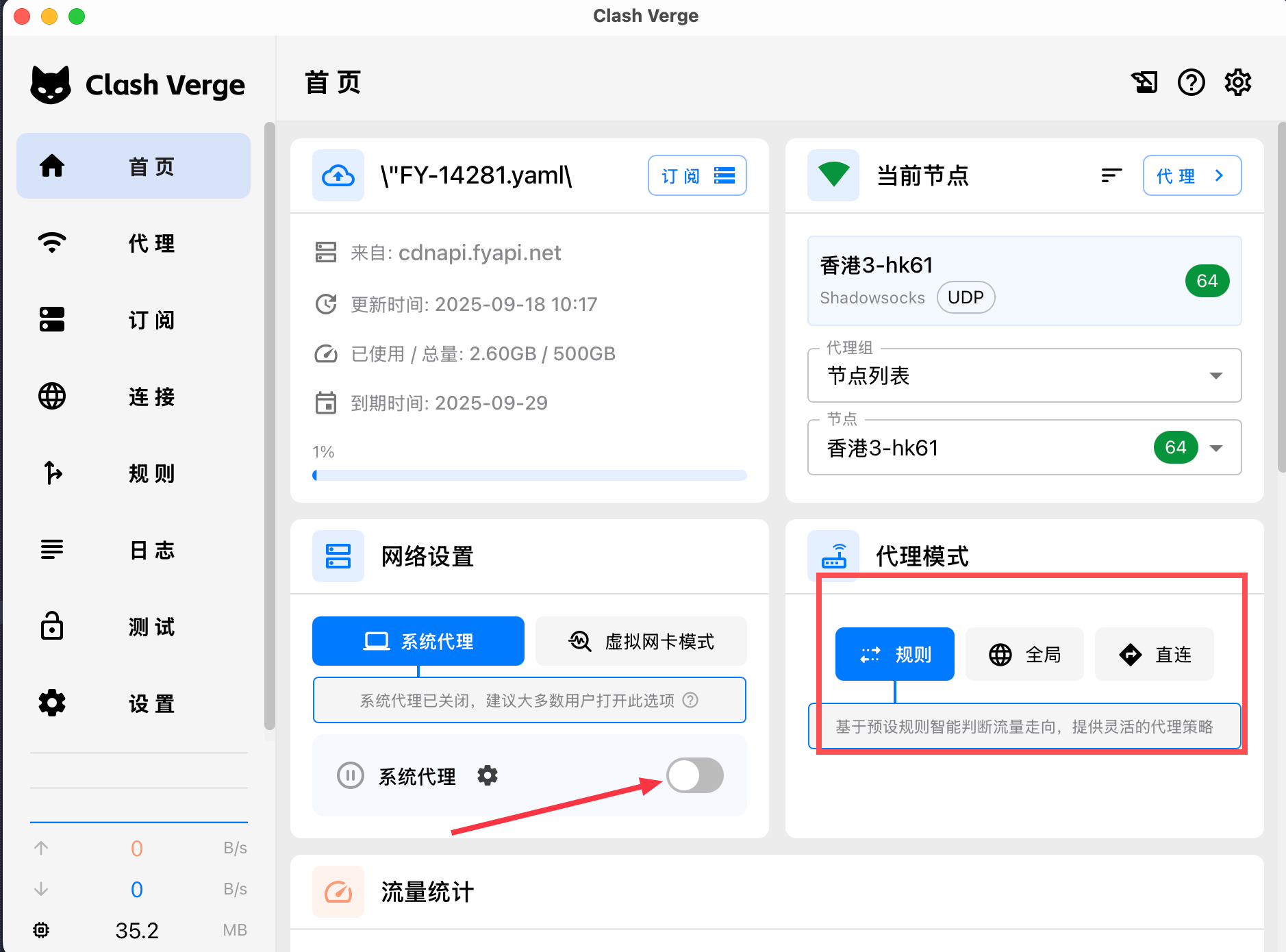Click the 代理 button on current node card

coord(1192,175)
